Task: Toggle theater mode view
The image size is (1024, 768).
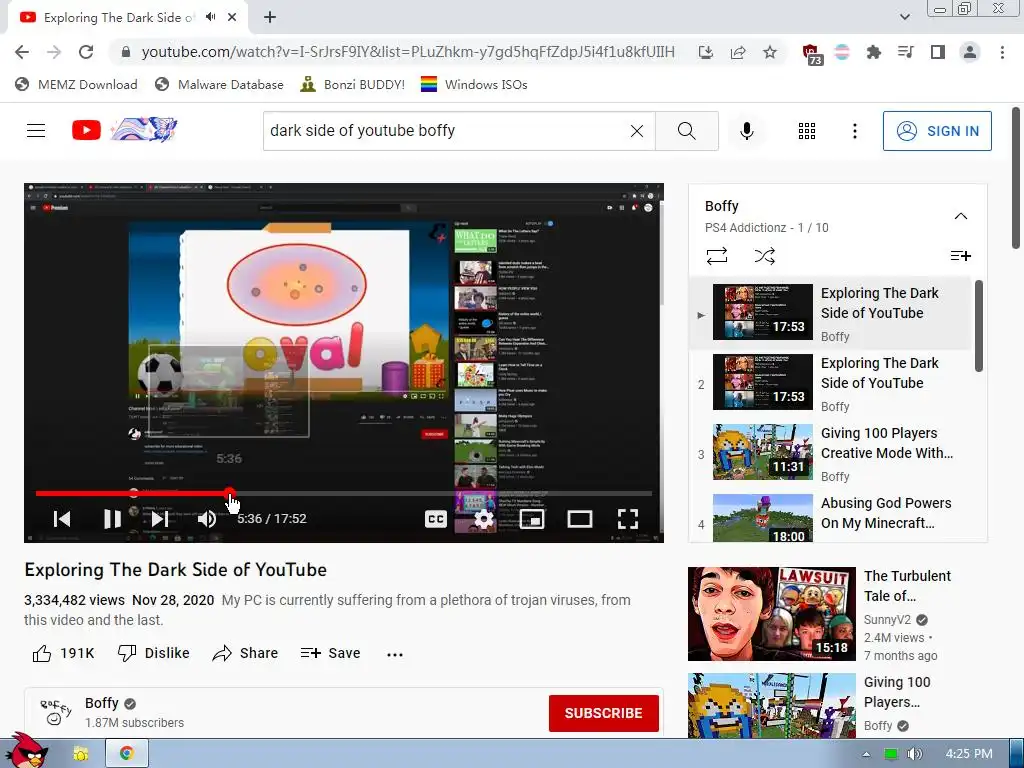Action: 580,519
